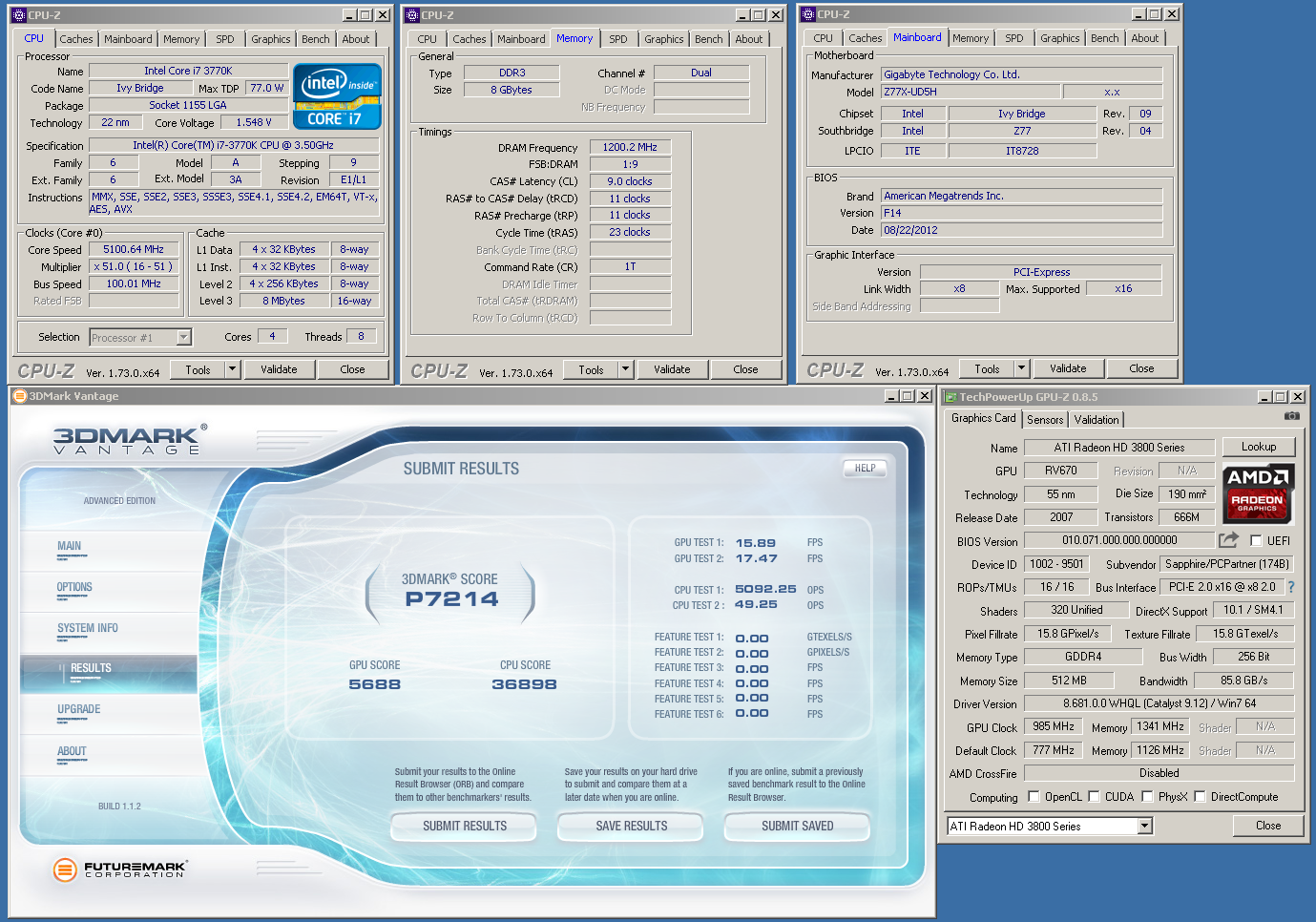Click the GPU-Z title bar app icon
This screenshot has height=922, width=1316.
(950, 397)
